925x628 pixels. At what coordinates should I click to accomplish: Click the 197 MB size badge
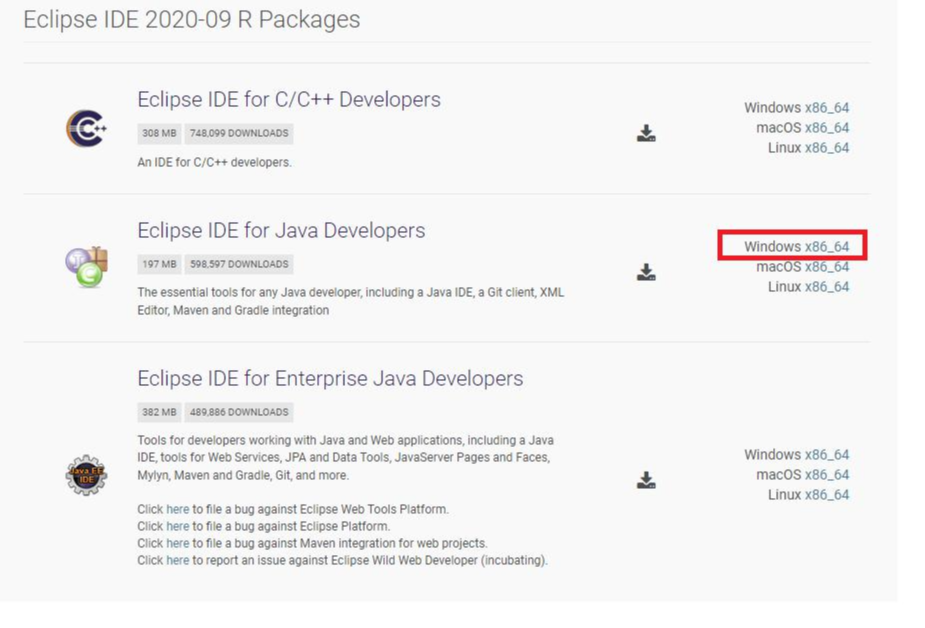tap(159, 264)
